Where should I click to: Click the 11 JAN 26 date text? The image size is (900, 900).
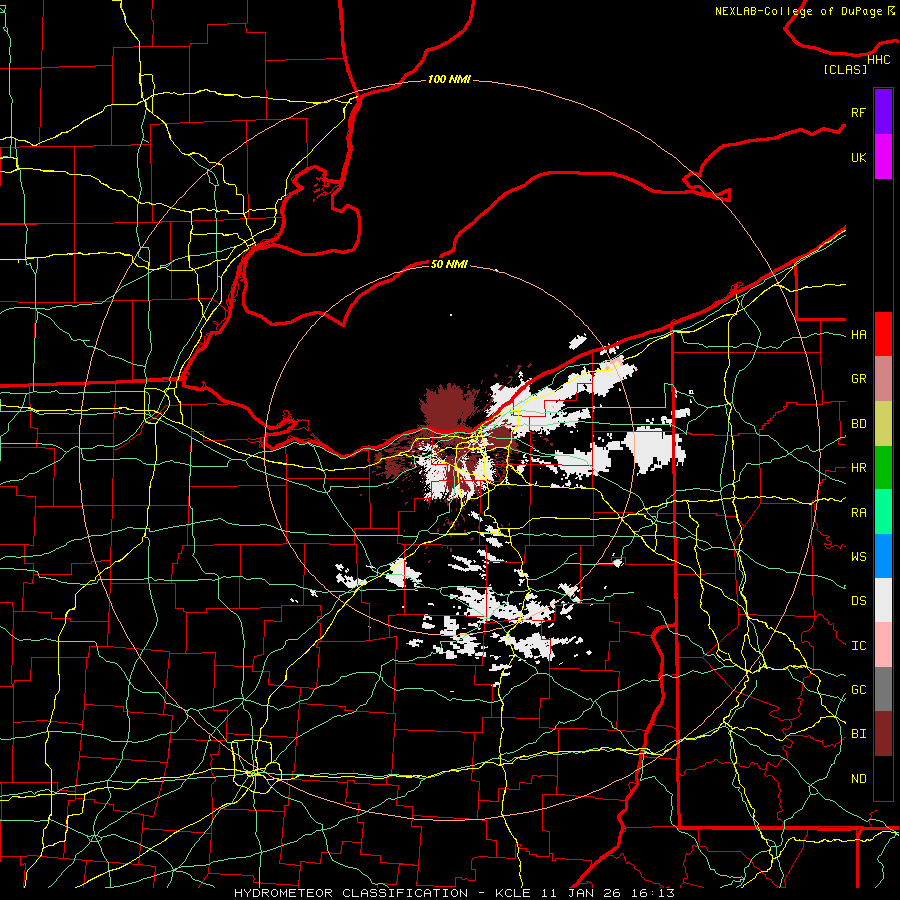(x=581, y=893)
